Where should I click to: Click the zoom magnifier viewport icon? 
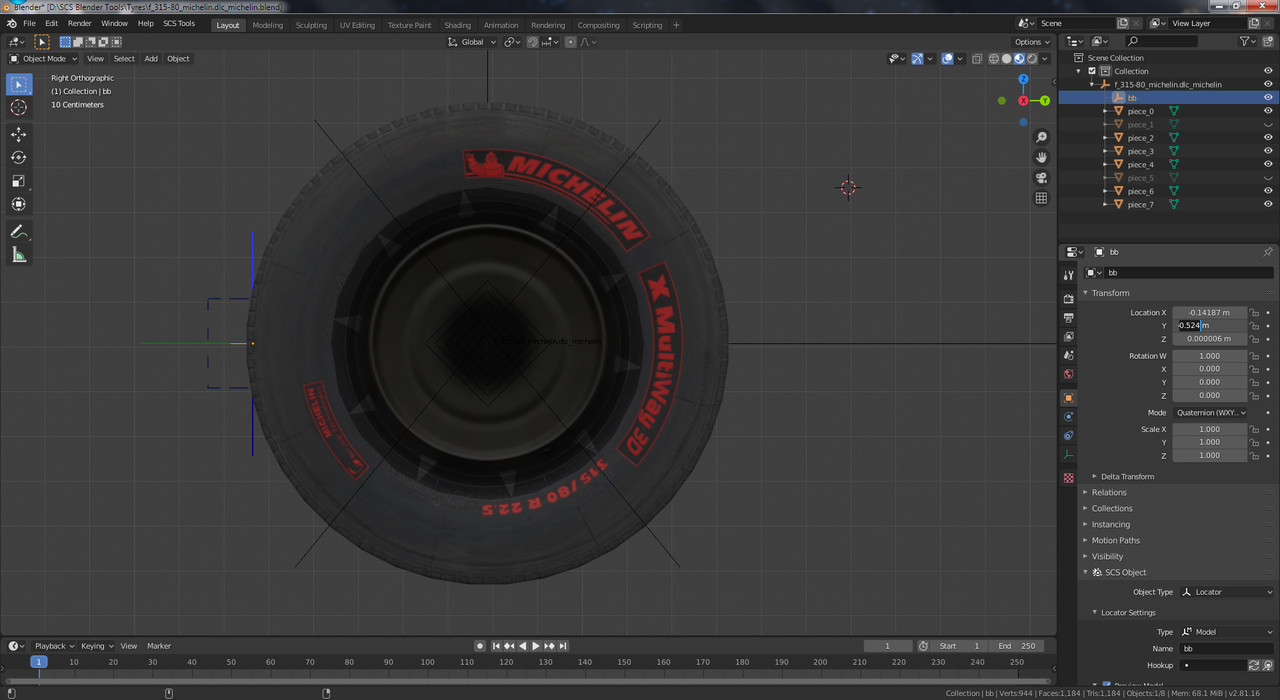1041,137
